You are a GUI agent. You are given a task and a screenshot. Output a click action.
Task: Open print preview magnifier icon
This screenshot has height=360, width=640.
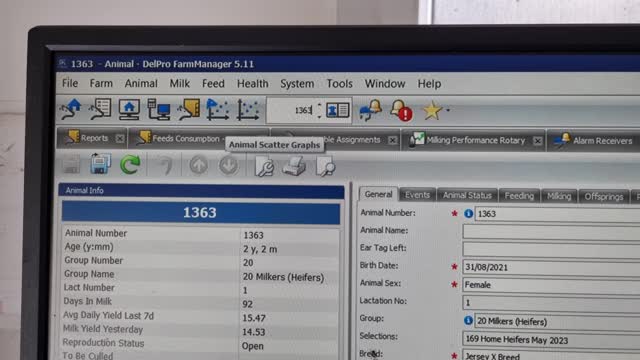click(325, 167)
